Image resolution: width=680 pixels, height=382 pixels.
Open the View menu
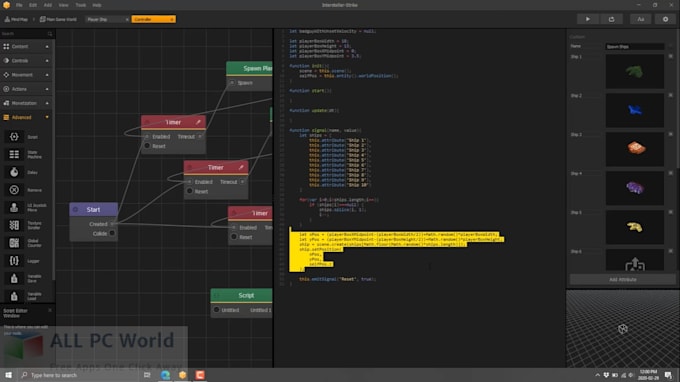coord(63,5)
